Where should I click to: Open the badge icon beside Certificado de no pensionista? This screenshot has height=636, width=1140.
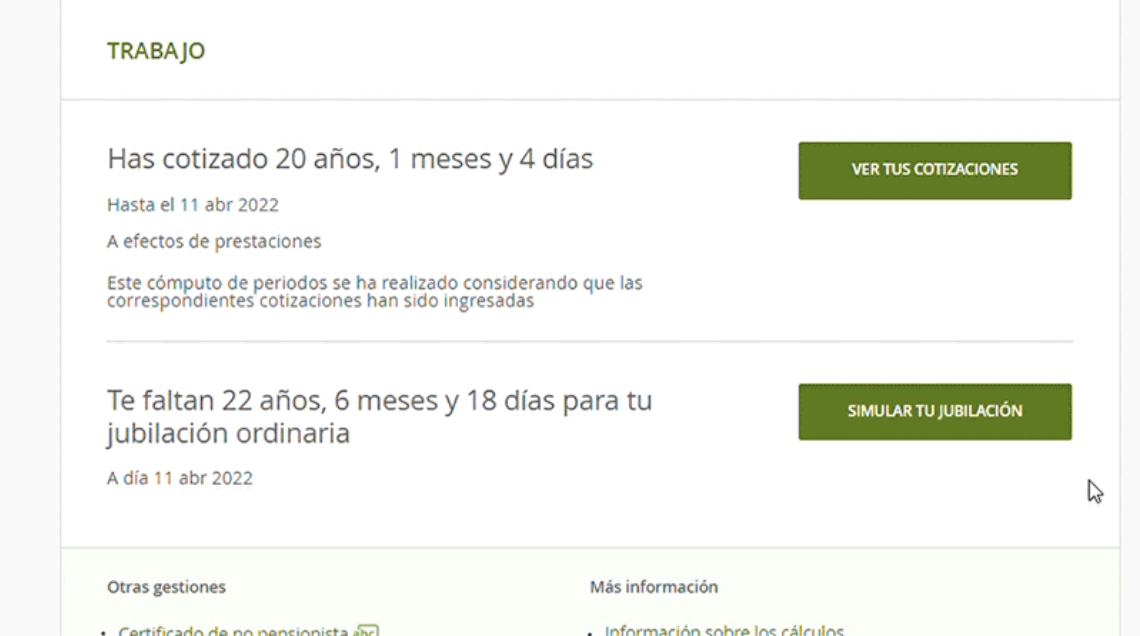tap(366, 630)
